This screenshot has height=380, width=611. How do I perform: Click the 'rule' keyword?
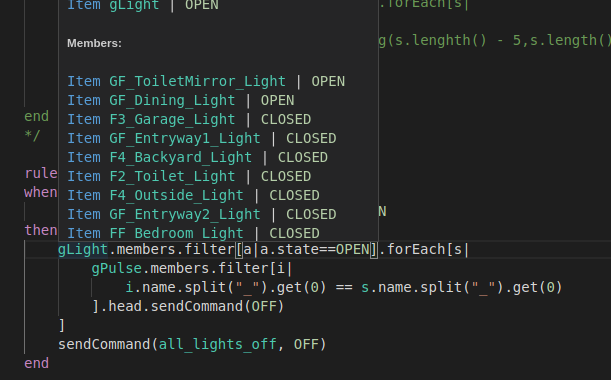[x=41, y=173]
